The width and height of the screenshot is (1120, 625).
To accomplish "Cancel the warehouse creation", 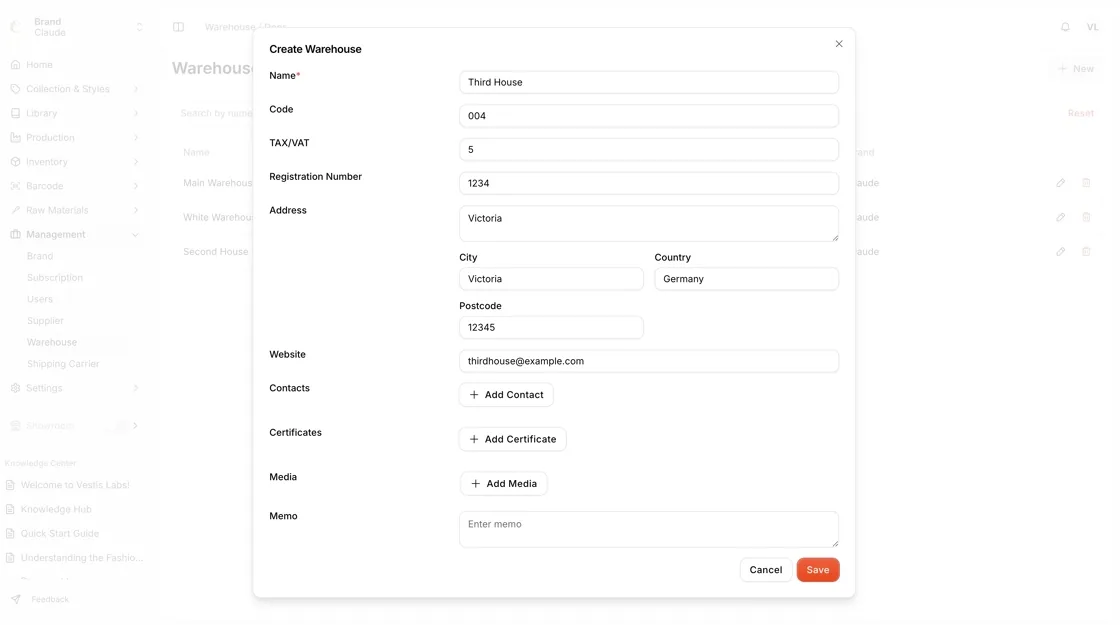I will [766, 569].
